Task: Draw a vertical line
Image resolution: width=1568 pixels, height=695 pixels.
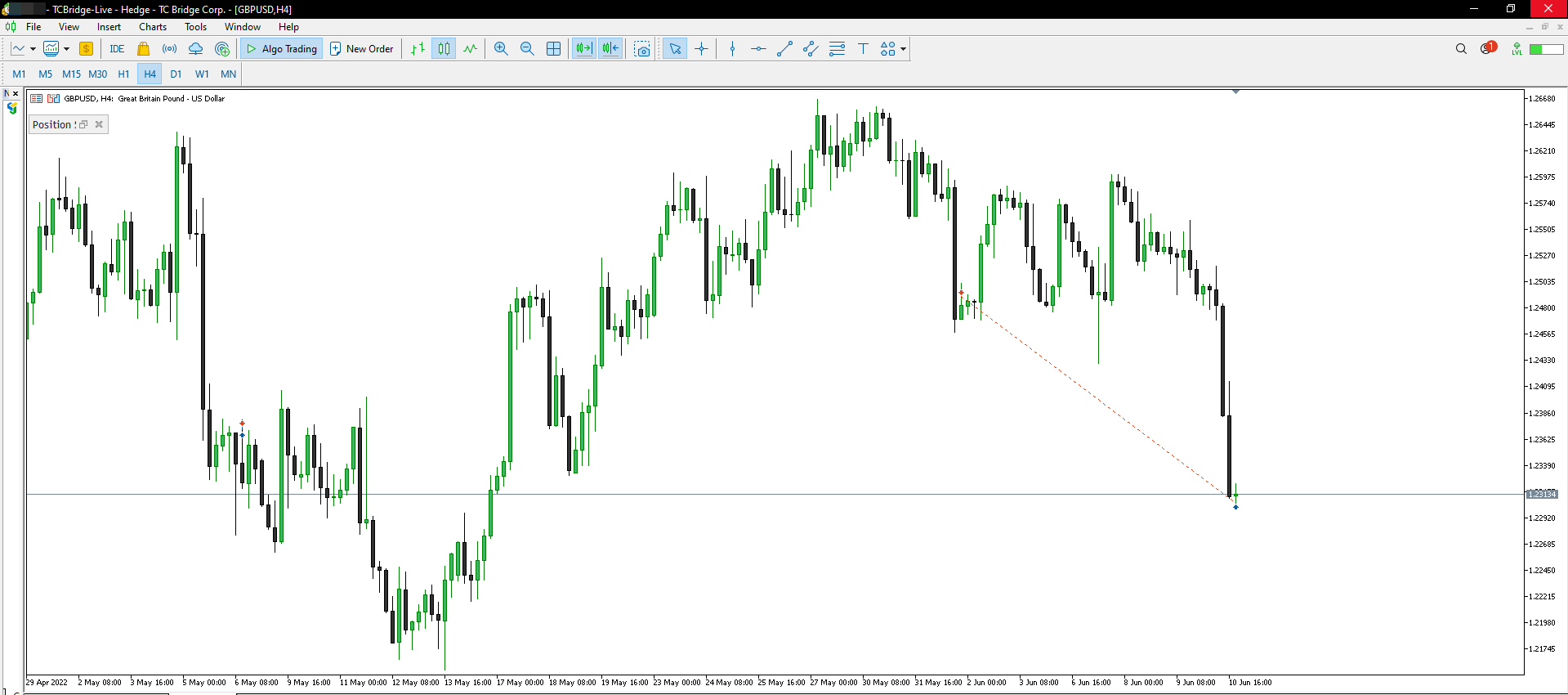Action: [732, 49]
